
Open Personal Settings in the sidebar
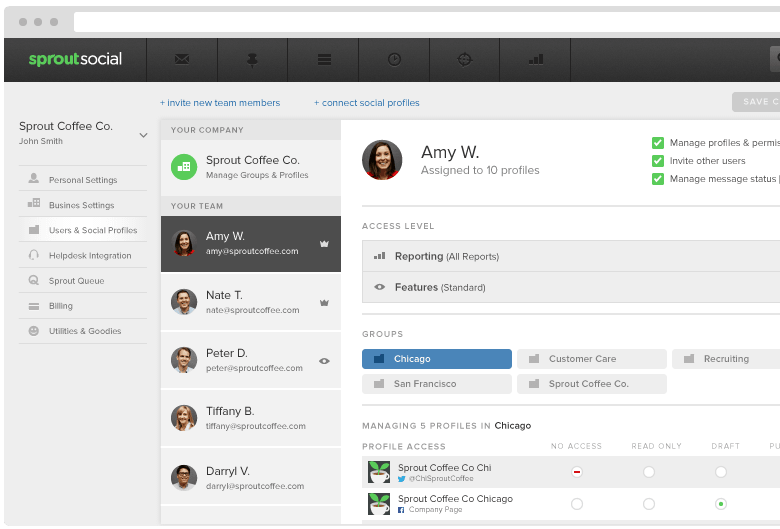[83, 179]
